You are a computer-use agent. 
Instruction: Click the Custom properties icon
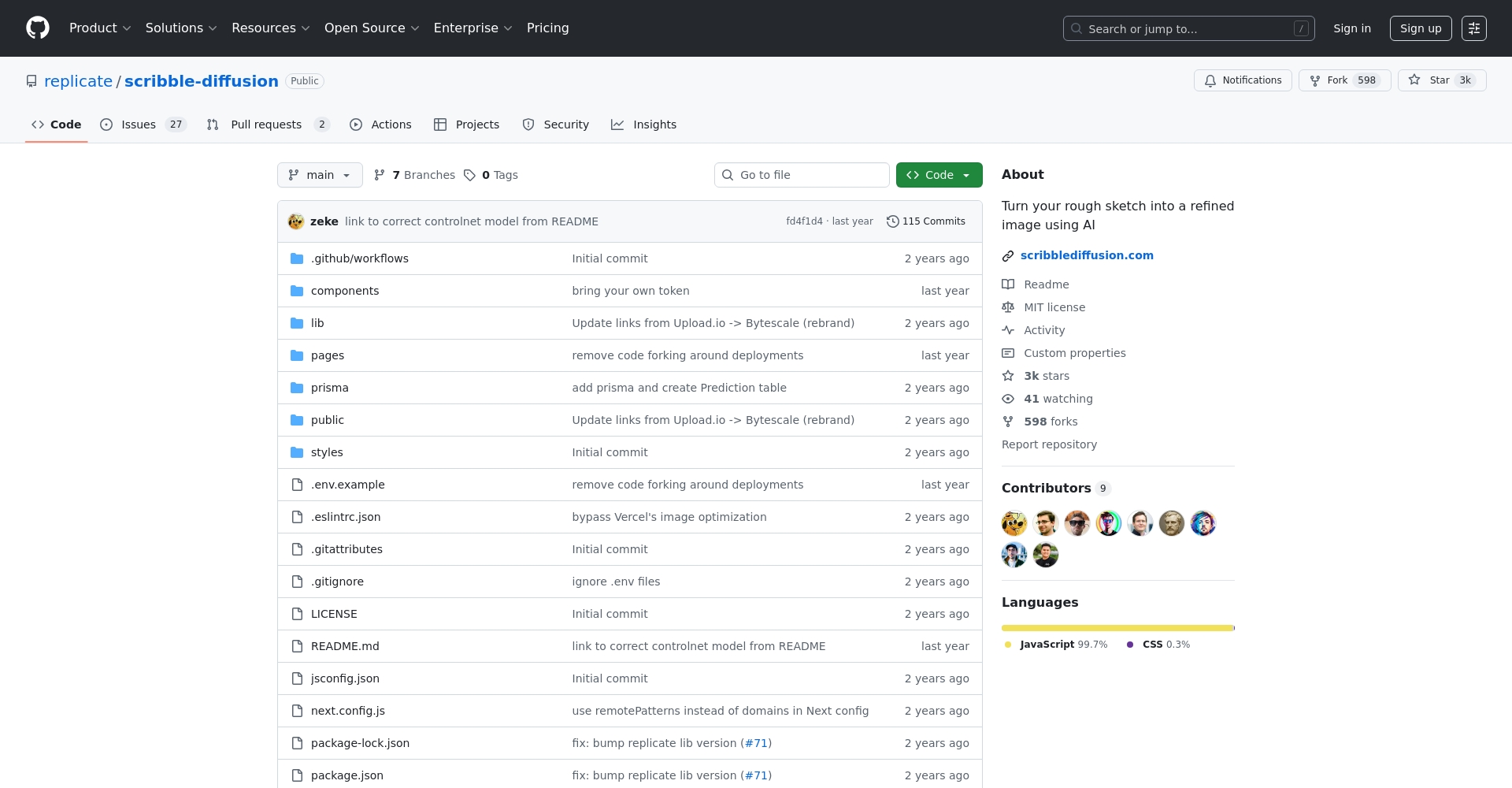(1008, 353)
